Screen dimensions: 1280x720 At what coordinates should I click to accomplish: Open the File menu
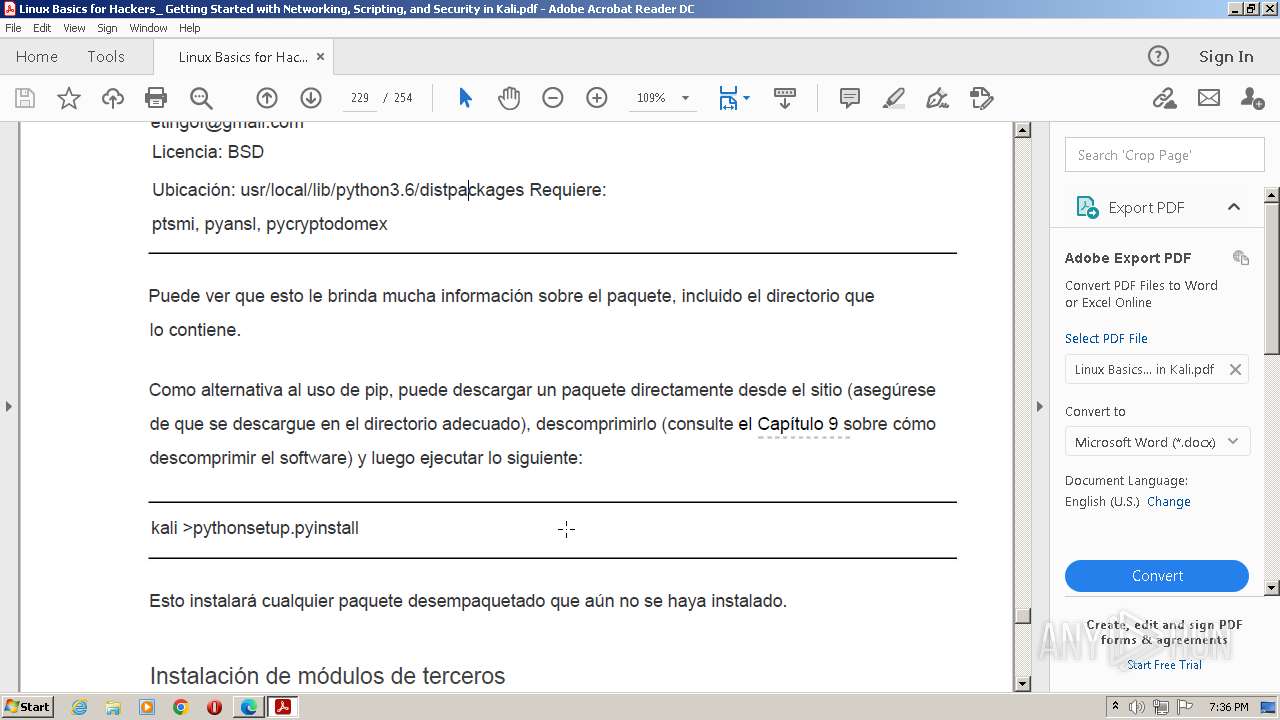13,28
